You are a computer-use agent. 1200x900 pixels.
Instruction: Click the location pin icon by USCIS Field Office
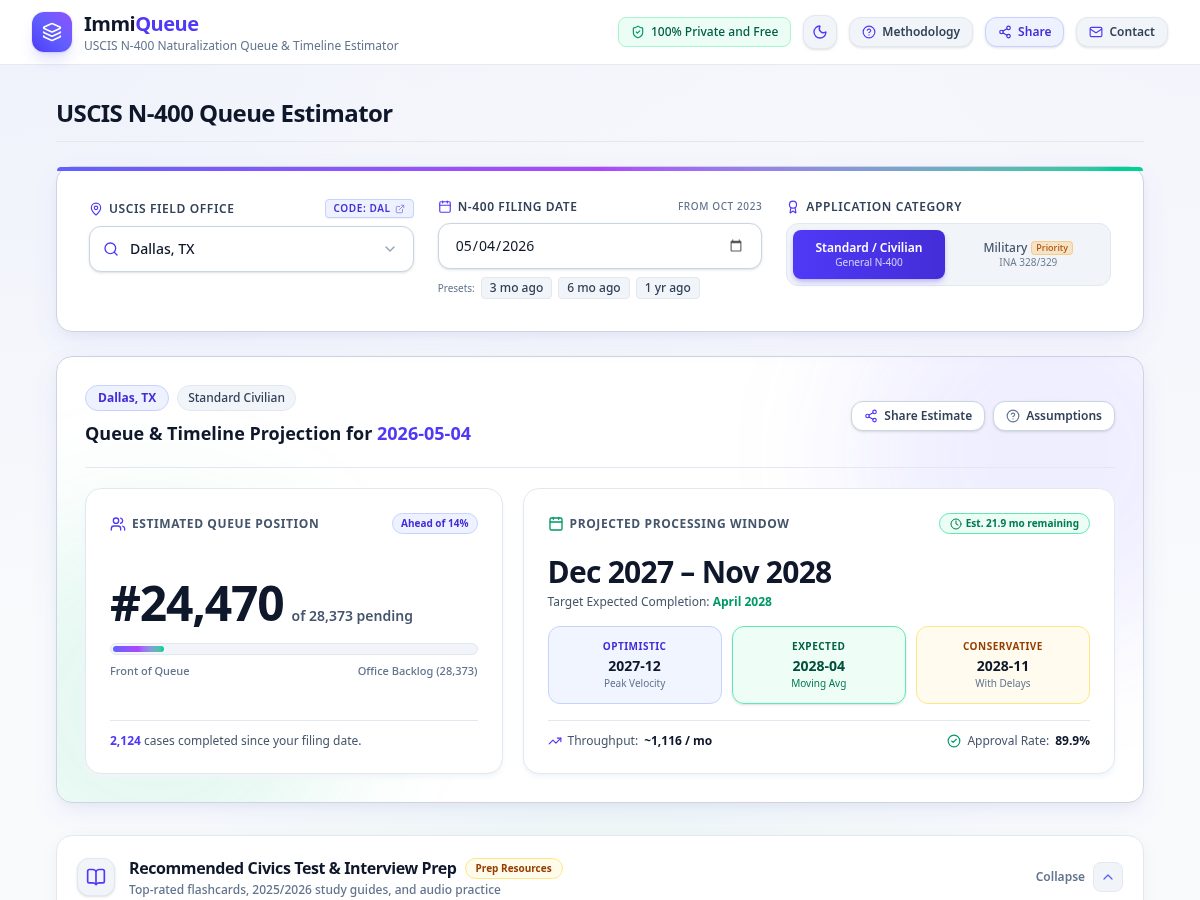pos(96,209)
